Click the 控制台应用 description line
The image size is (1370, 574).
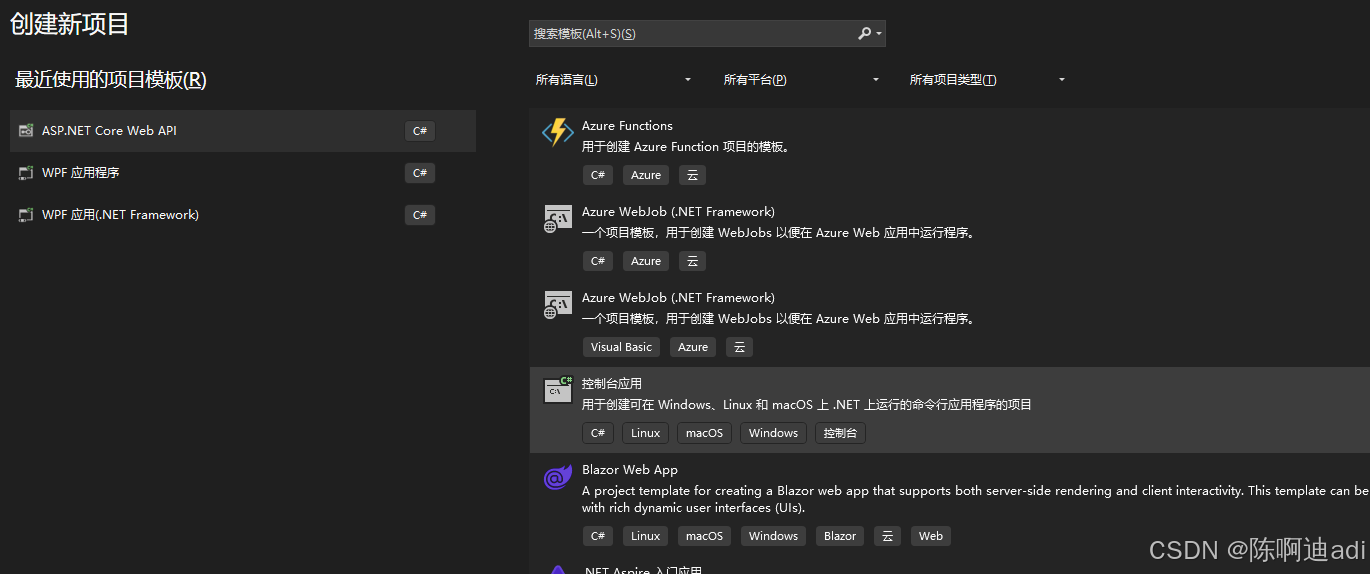pyautogui.click(x=807, y=405)
